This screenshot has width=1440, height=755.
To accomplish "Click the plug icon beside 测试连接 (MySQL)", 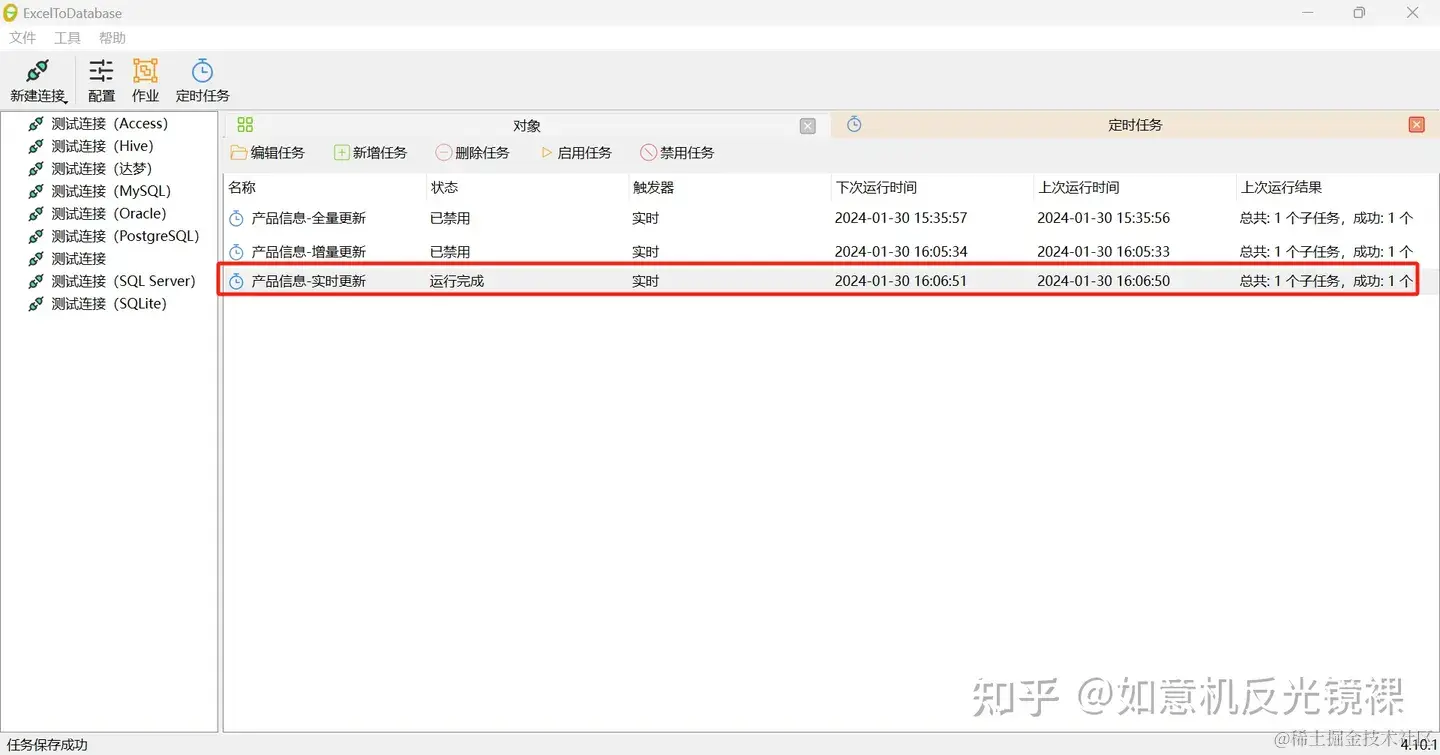I will (36, 191).
